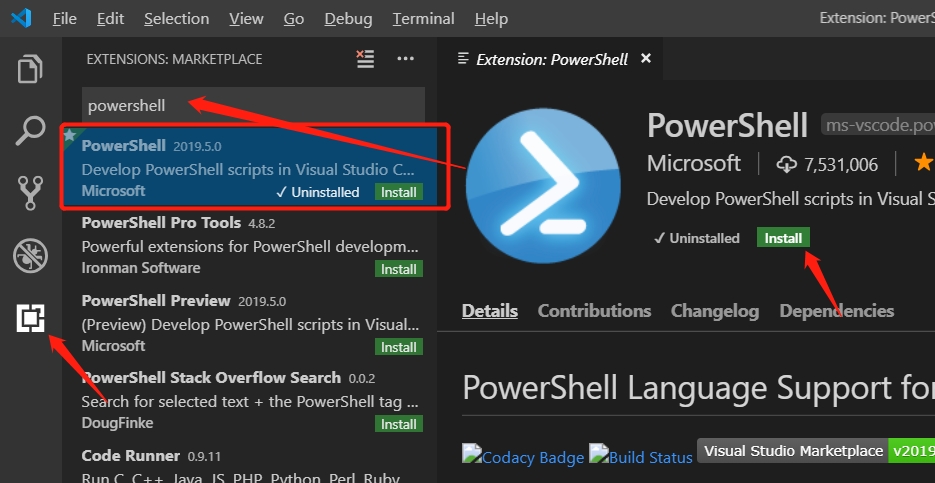Viewport: 935px width, 483px height.
Task: Open the Source Control view
Action: pos(30,193)
